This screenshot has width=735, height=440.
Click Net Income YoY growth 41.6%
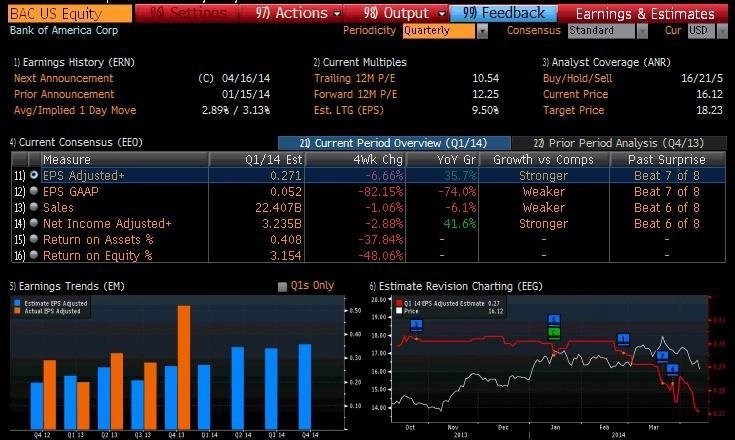[459, 224]
